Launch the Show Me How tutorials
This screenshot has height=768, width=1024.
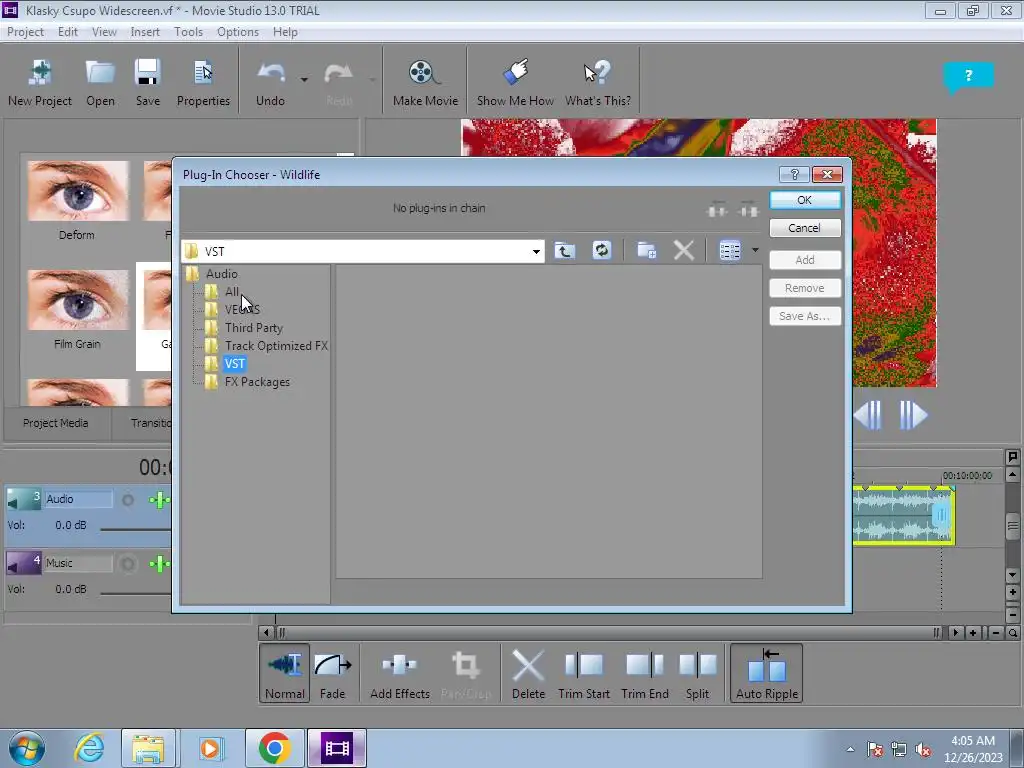(515, 82)
